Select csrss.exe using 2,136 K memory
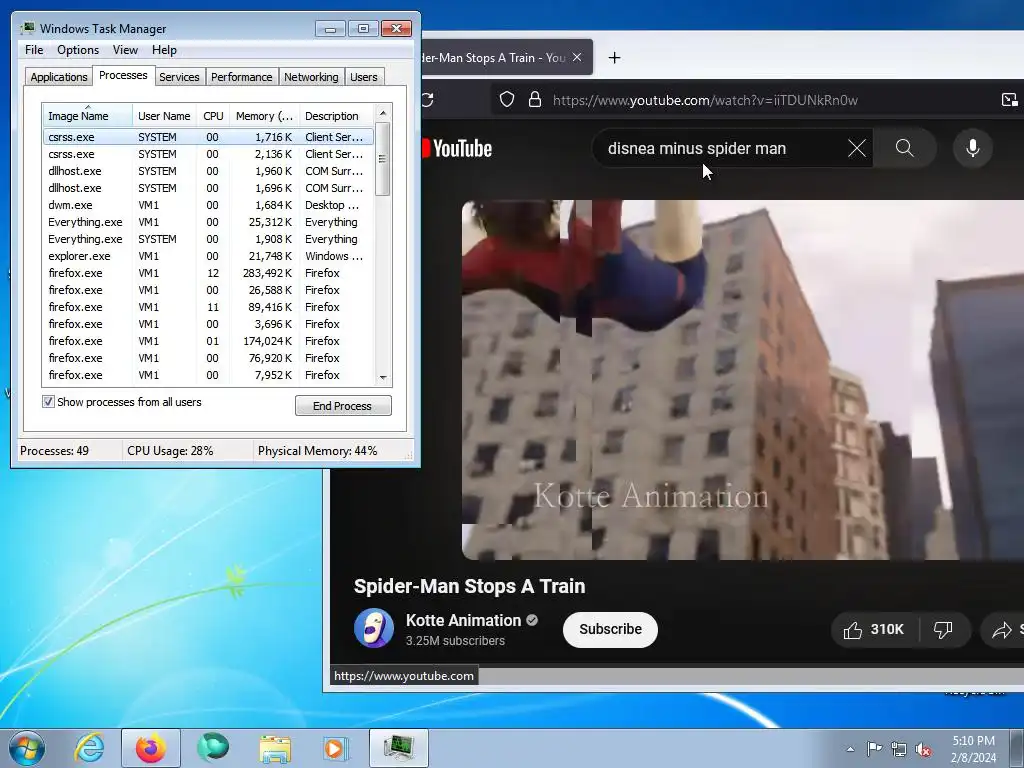This screenshot has height=768, width=1024. click(x=208, y=154)
